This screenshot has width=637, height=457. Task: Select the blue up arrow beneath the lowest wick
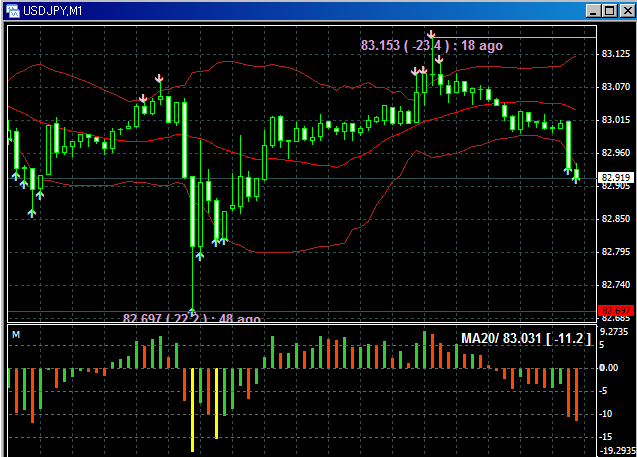pos(192,313)
